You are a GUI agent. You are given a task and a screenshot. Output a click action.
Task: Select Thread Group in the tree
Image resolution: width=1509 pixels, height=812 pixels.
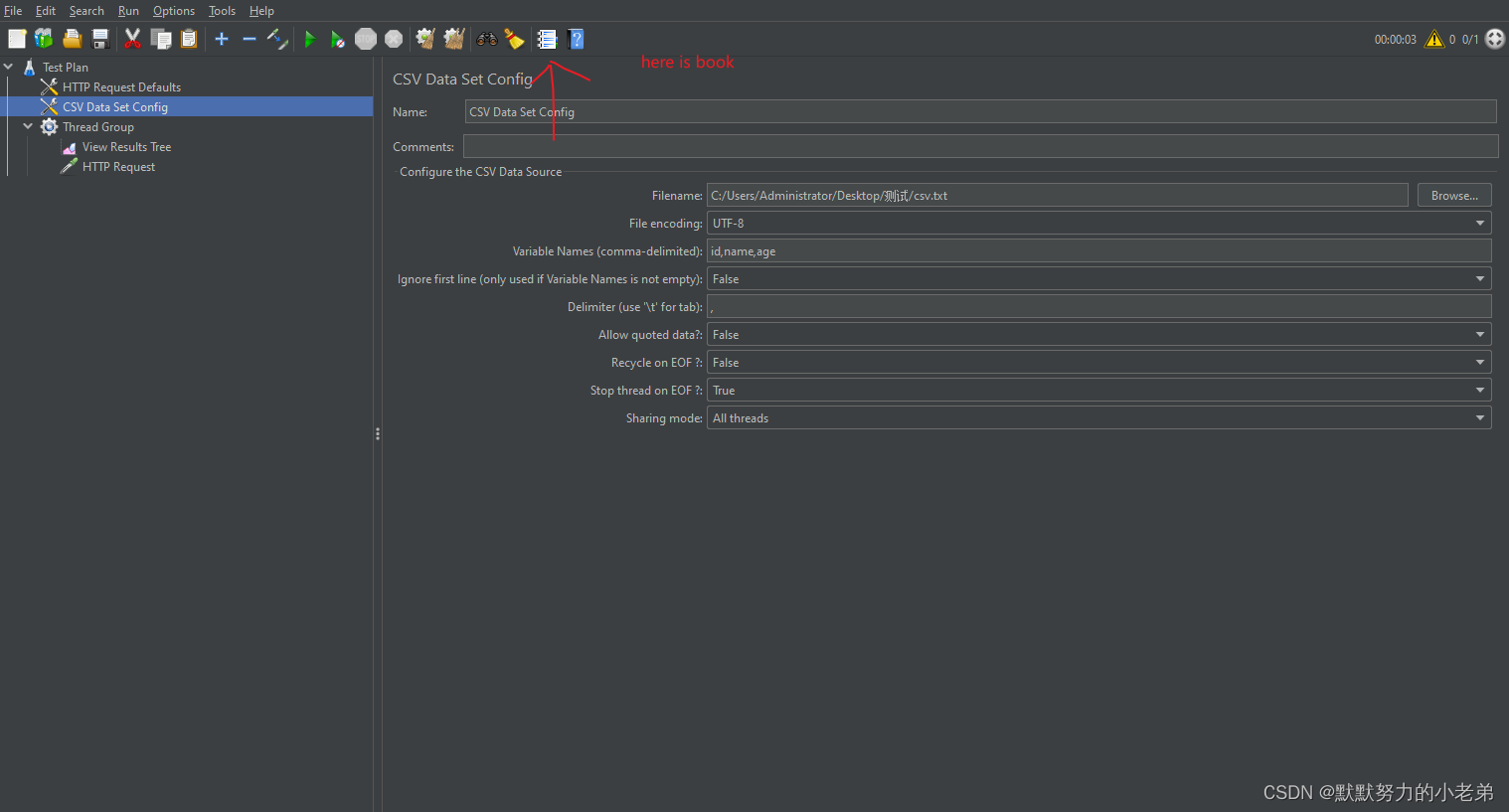98,127
